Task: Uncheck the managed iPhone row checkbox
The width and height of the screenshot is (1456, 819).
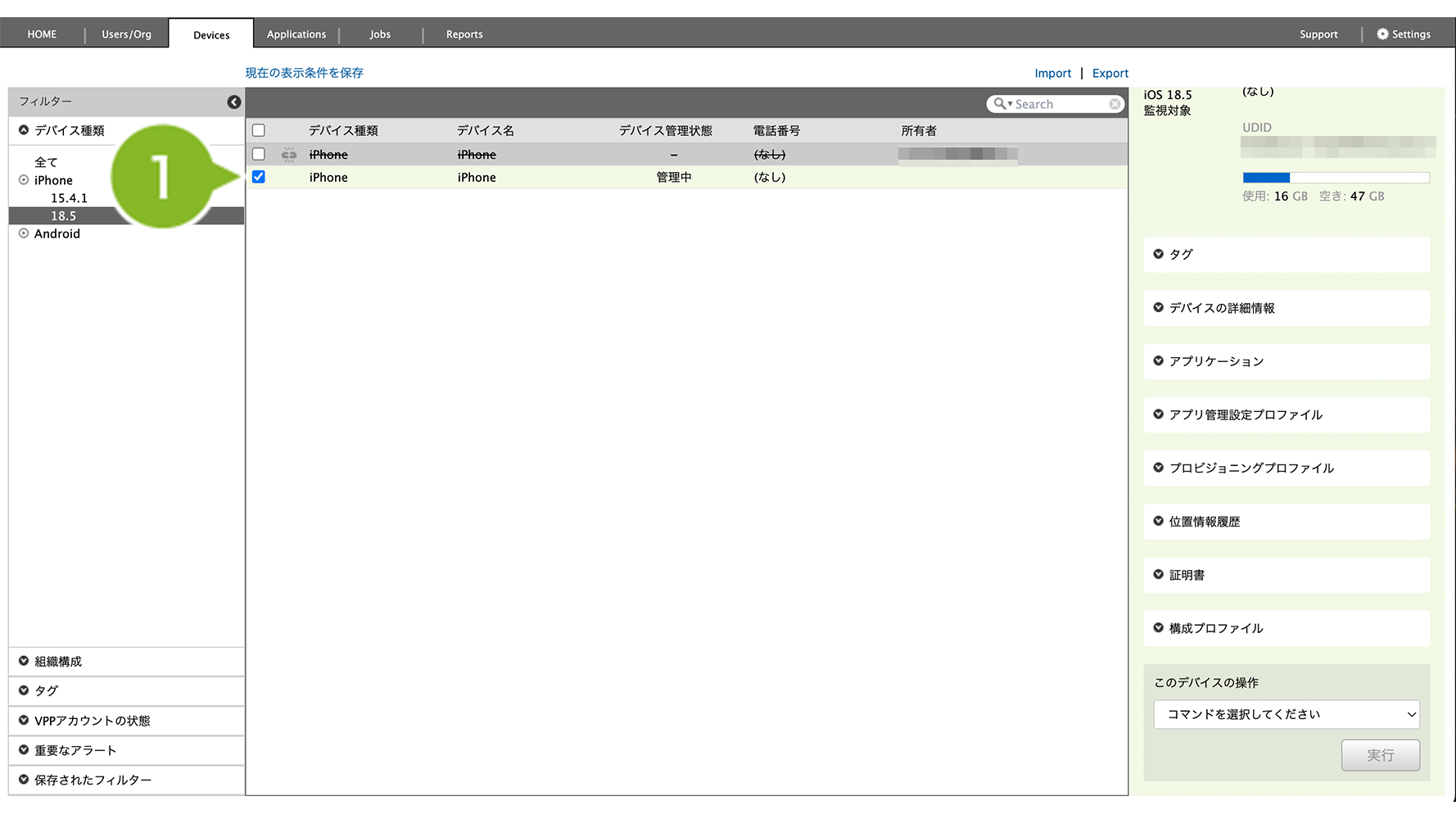Action: coord(259,177)
